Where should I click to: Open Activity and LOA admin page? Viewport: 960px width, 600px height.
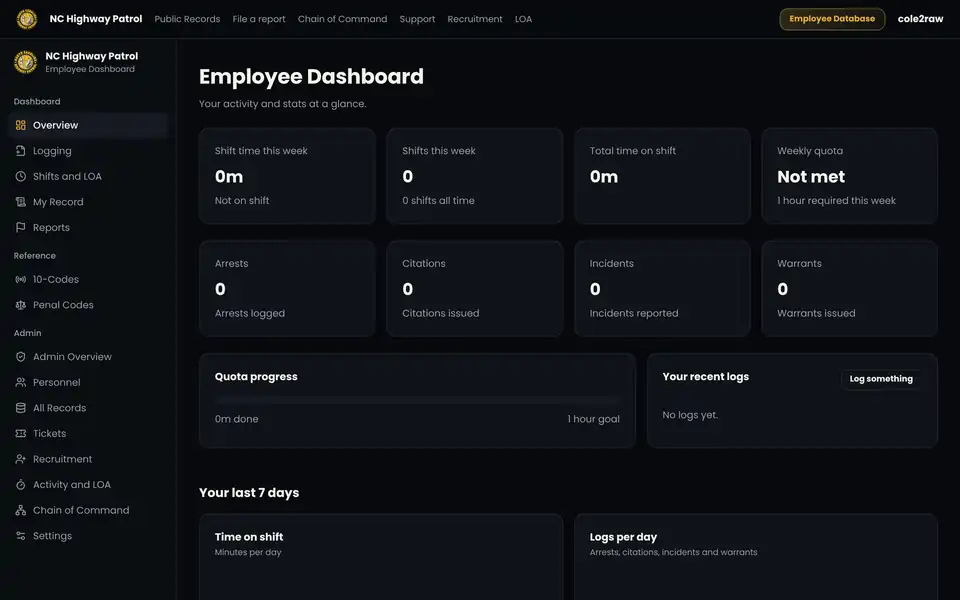(89, 484)
